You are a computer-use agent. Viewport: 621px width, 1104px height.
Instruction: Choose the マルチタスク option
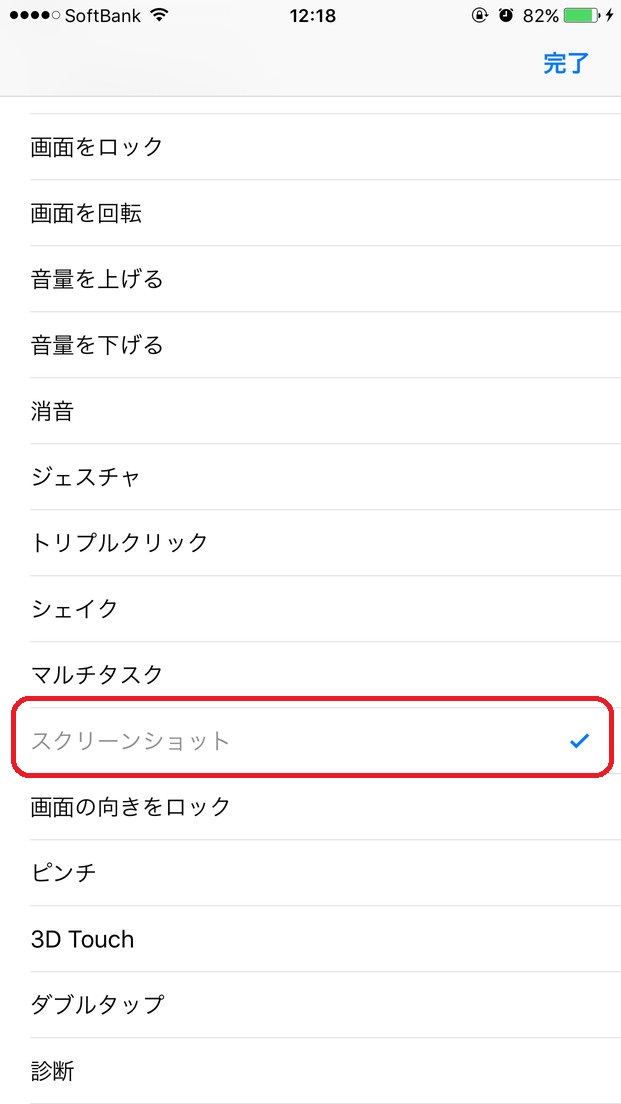click(310, 675)
